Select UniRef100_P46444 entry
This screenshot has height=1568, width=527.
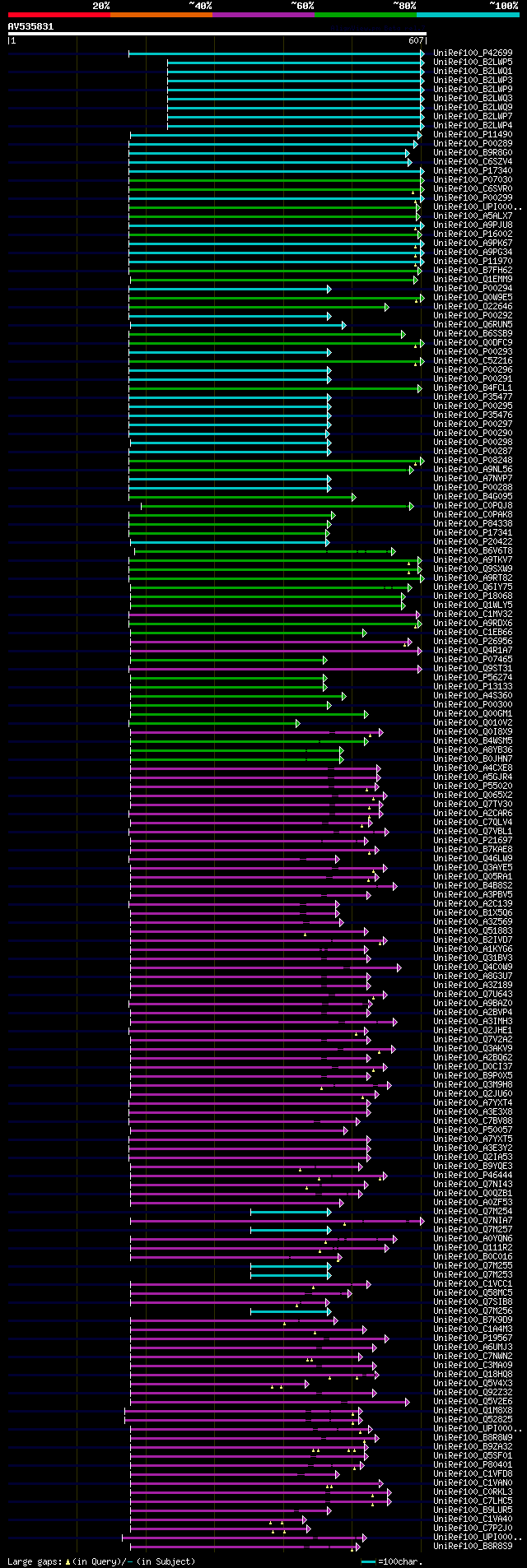[473, 1175]
